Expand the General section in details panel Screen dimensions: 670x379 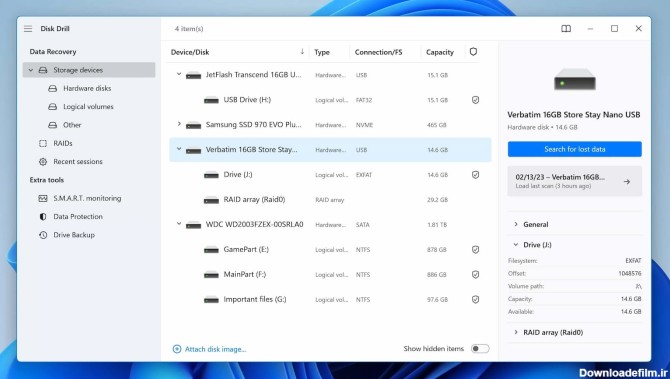(x=516, y=224)
